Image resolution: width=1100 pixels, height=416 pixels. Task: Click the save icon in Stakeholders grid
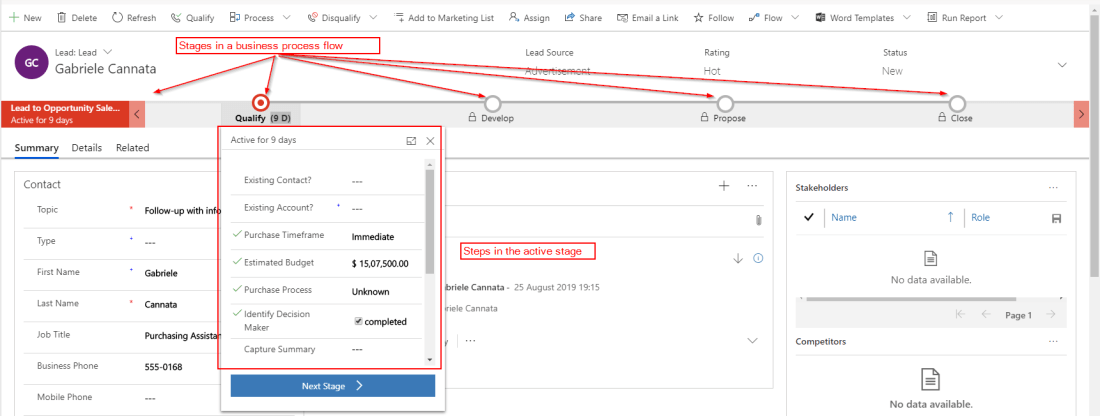pos(1055,218)
